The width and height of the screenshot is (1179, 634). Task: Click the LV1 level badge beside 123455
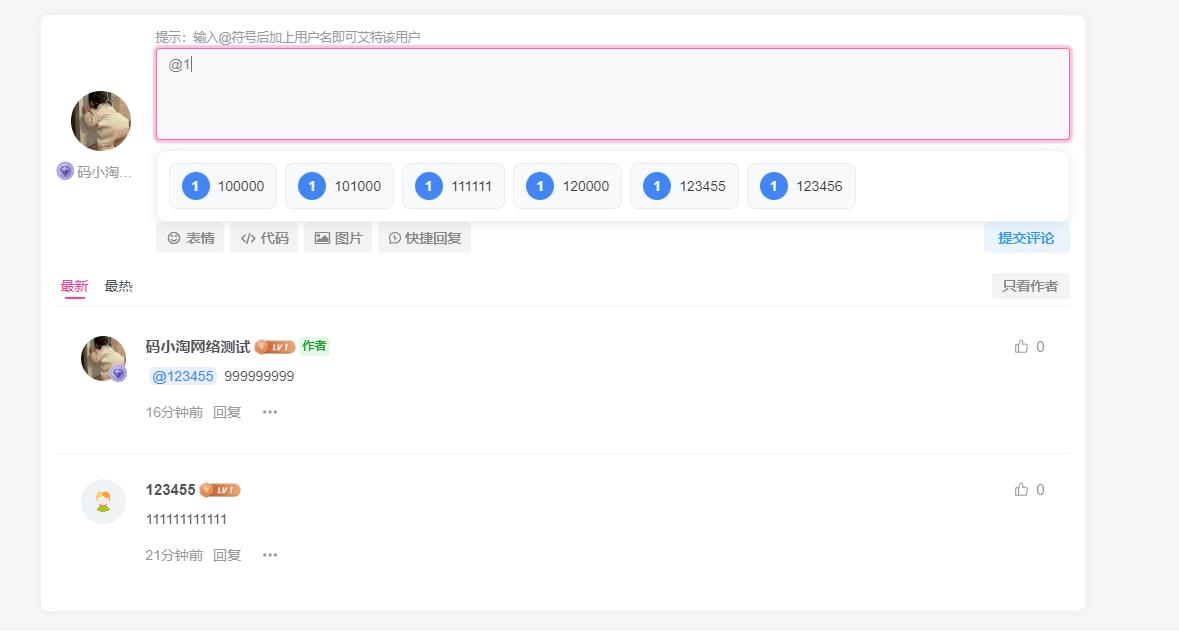click(x=220, y=489)
